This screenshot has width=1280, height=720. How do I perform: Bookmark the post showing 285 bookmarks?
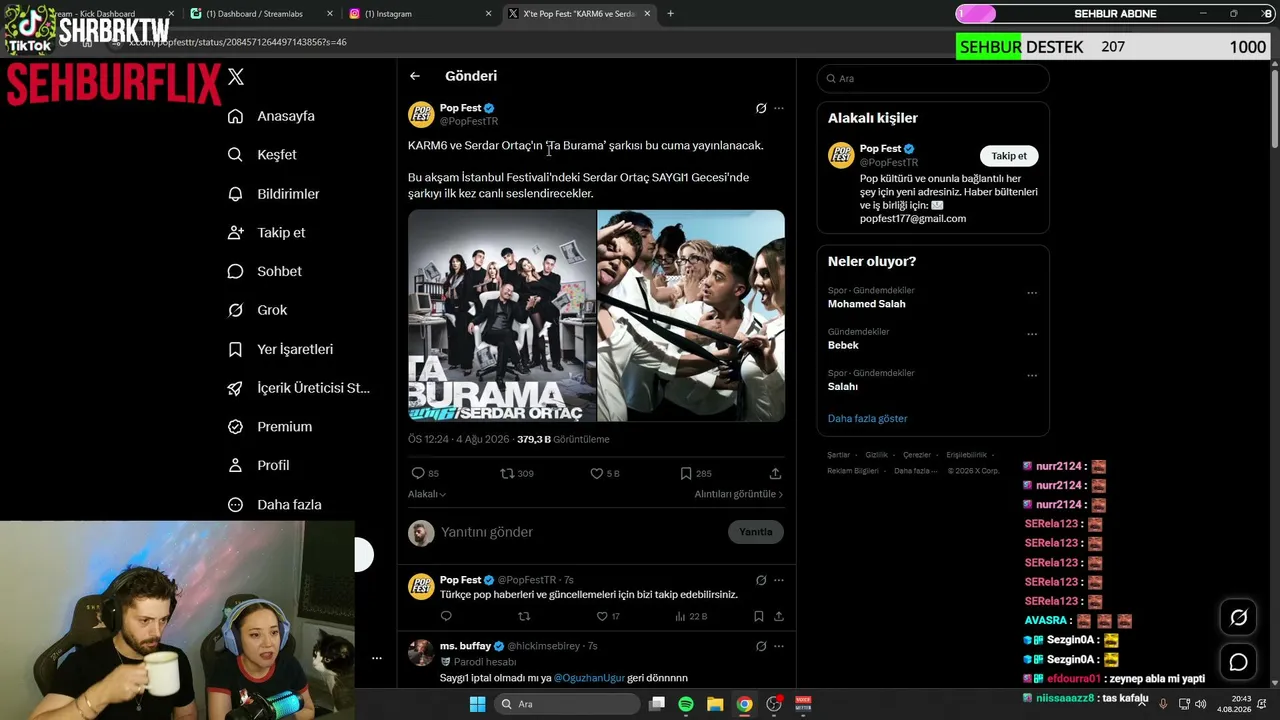tap(686, 473)
